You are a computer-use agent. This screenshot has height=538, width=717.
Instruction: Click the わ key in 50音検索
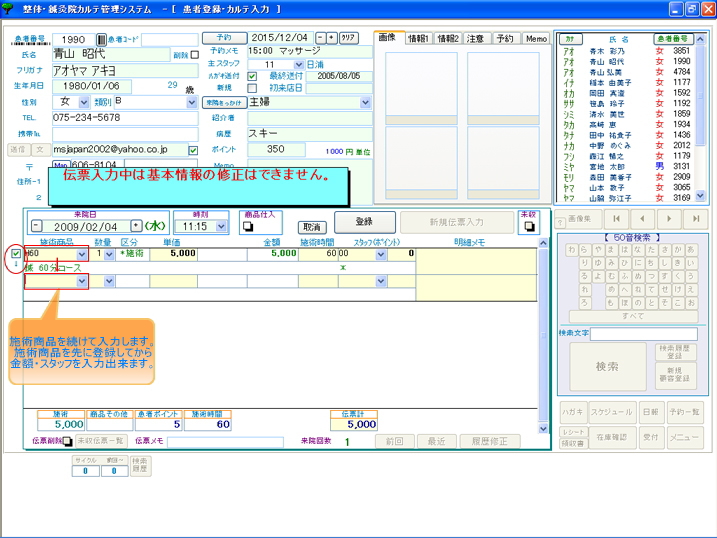[x=571, y=250]
